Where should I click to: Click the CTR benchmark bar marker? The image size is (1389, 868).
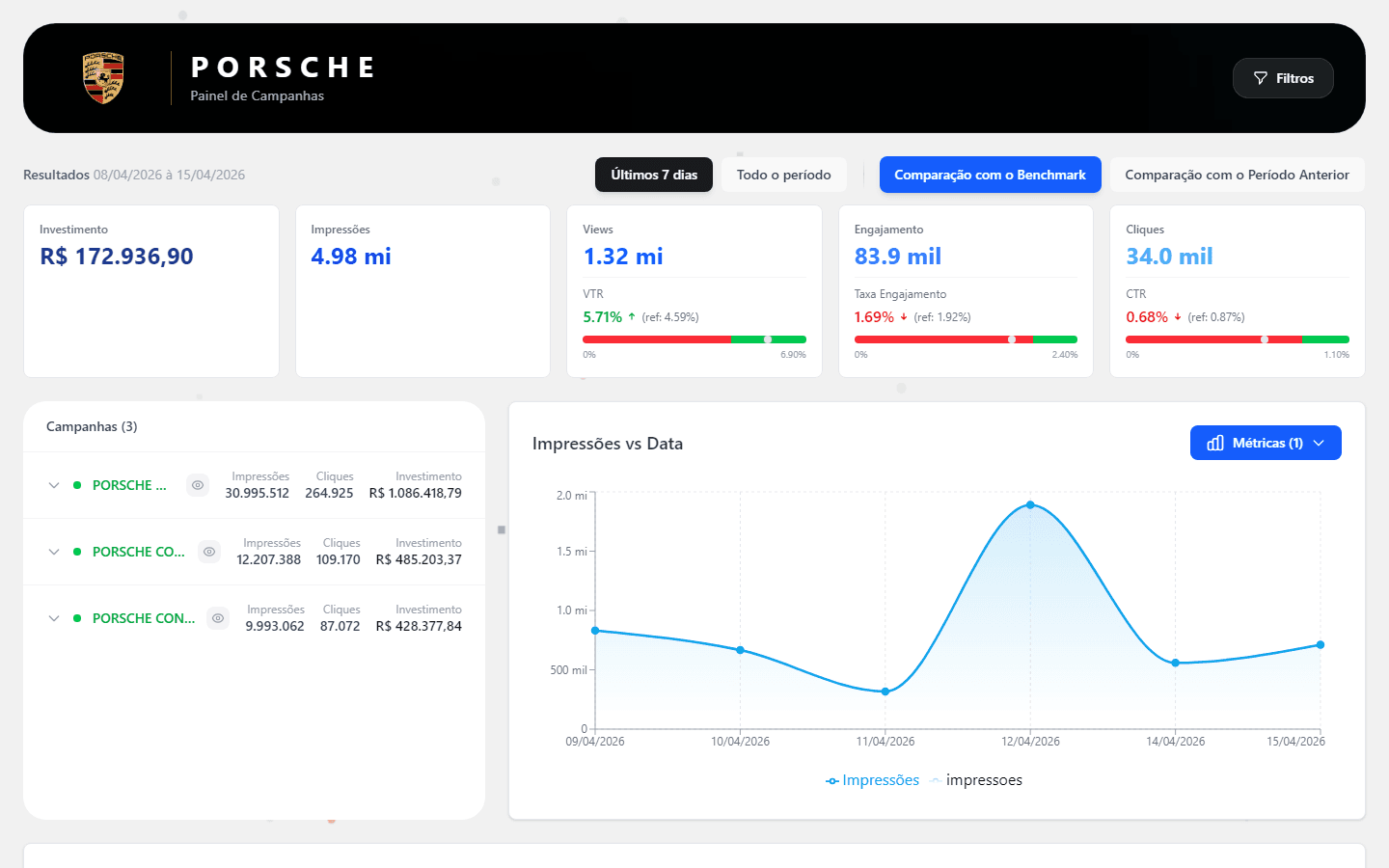coord(1265,339)
